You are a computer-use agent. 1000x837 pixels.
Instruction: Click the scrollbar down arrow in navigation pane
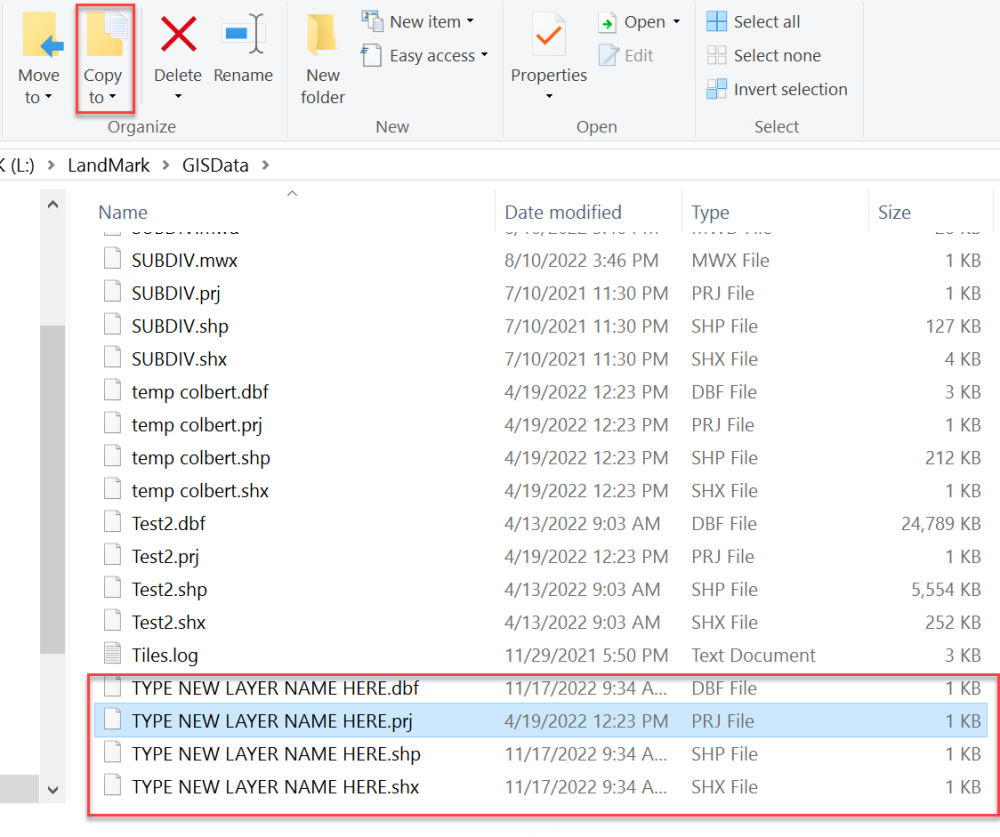pyautogui.click(x=53, y=790)
